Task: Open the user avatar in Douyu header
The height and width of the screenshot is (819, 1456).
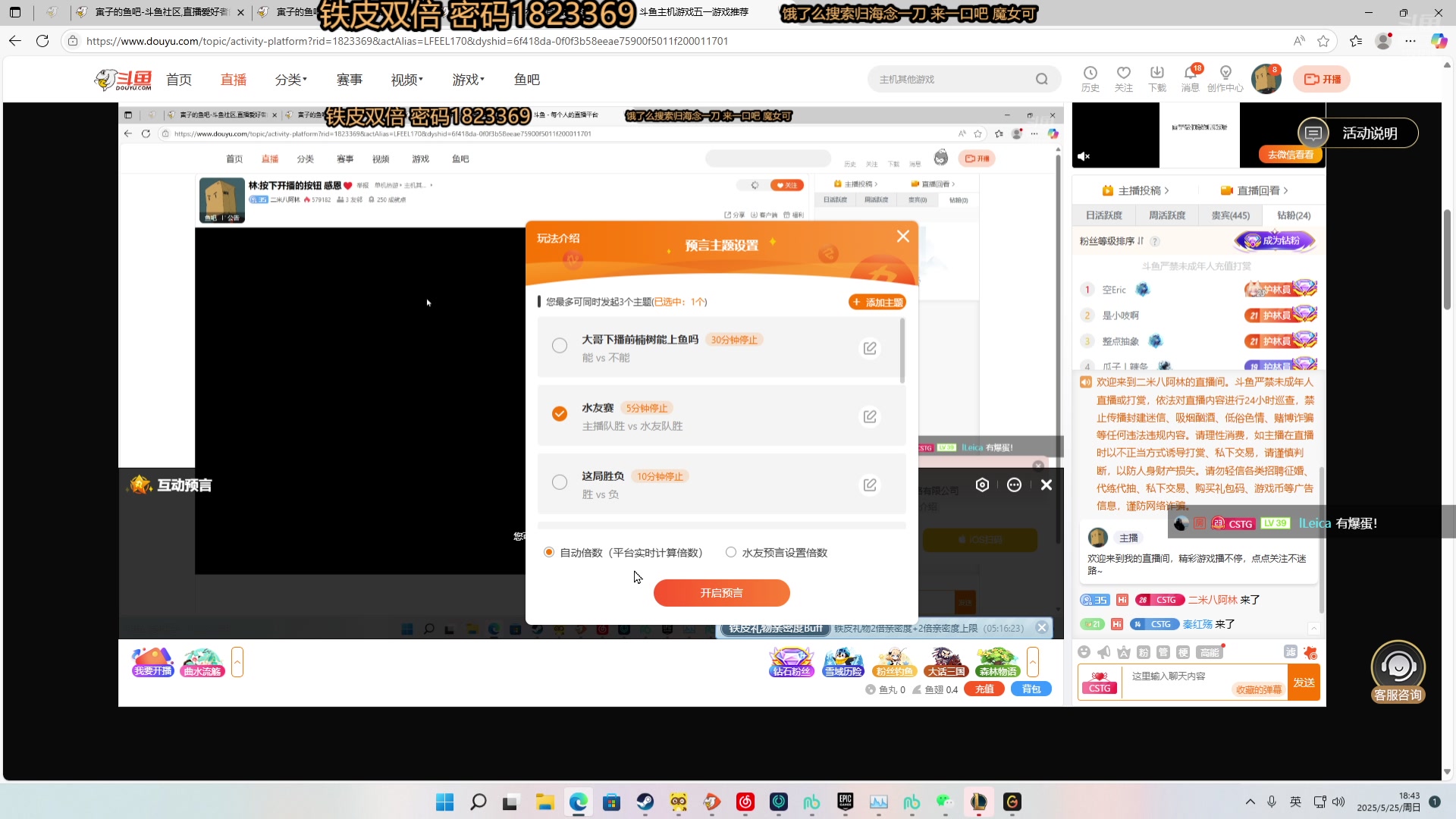Action: pos(1266,79)
